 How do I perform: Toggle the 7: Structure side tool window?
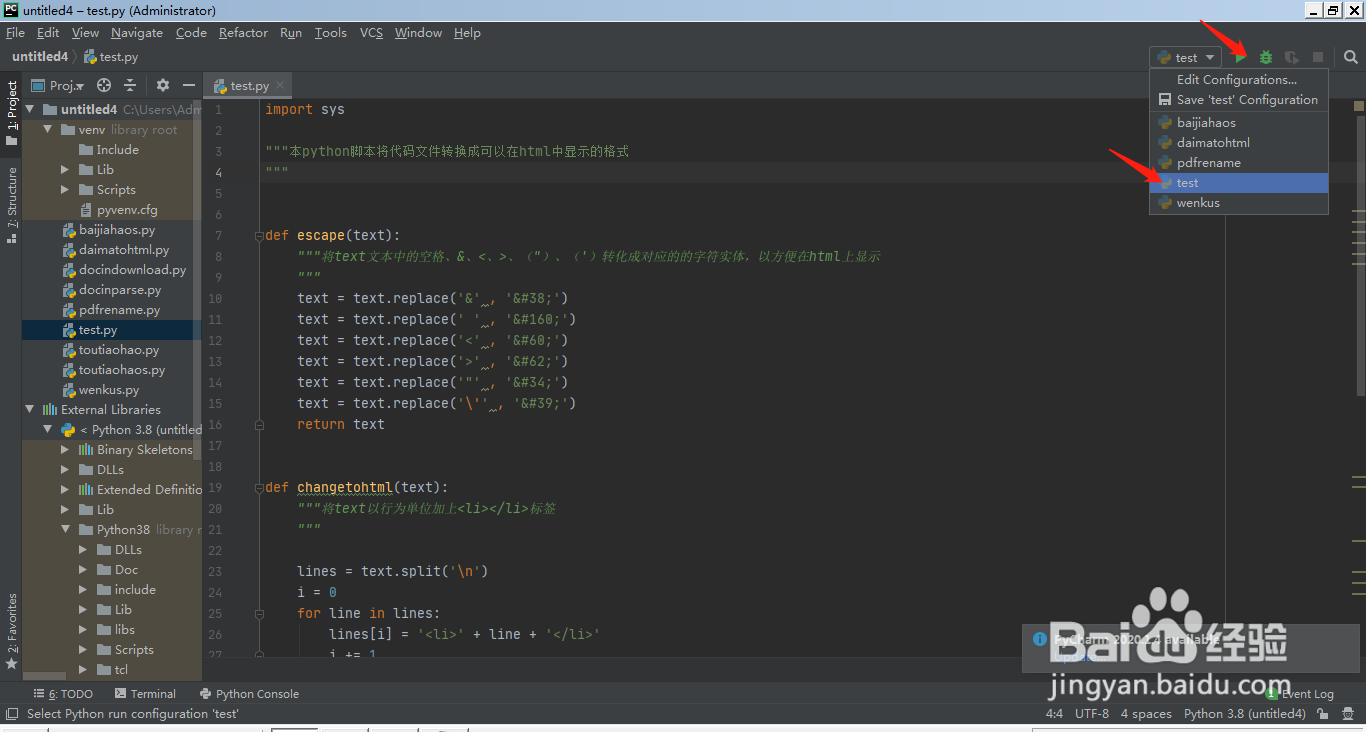(12, 204)
